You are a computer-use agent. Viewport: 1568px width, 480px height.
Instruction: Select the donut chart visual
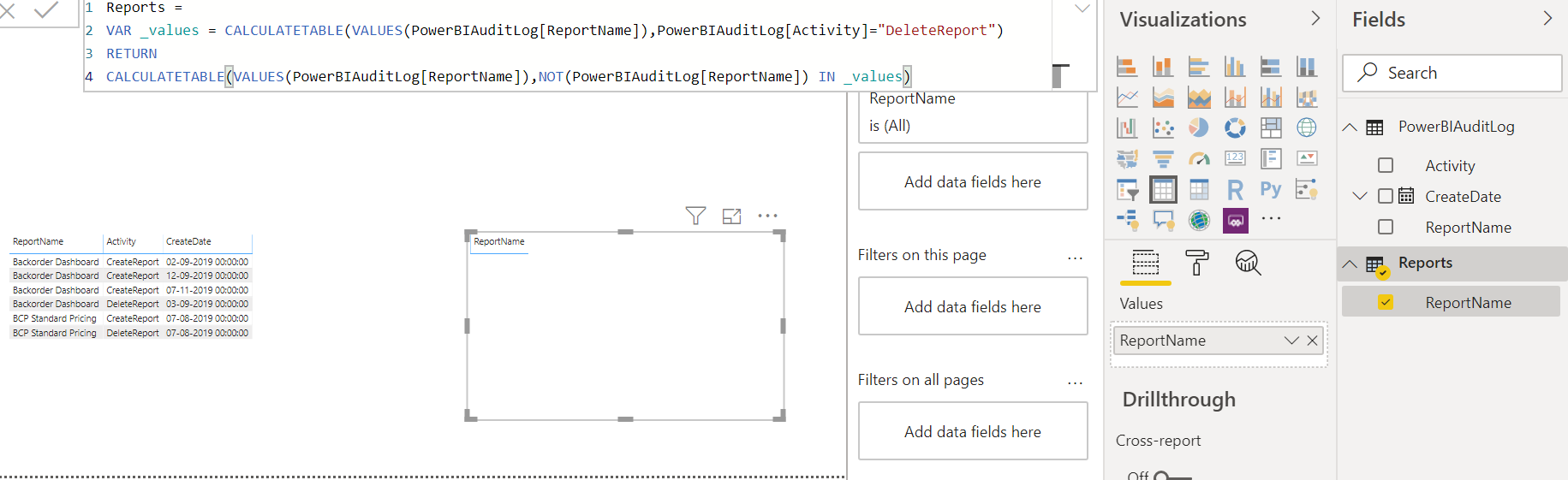tap(1235, 127)
